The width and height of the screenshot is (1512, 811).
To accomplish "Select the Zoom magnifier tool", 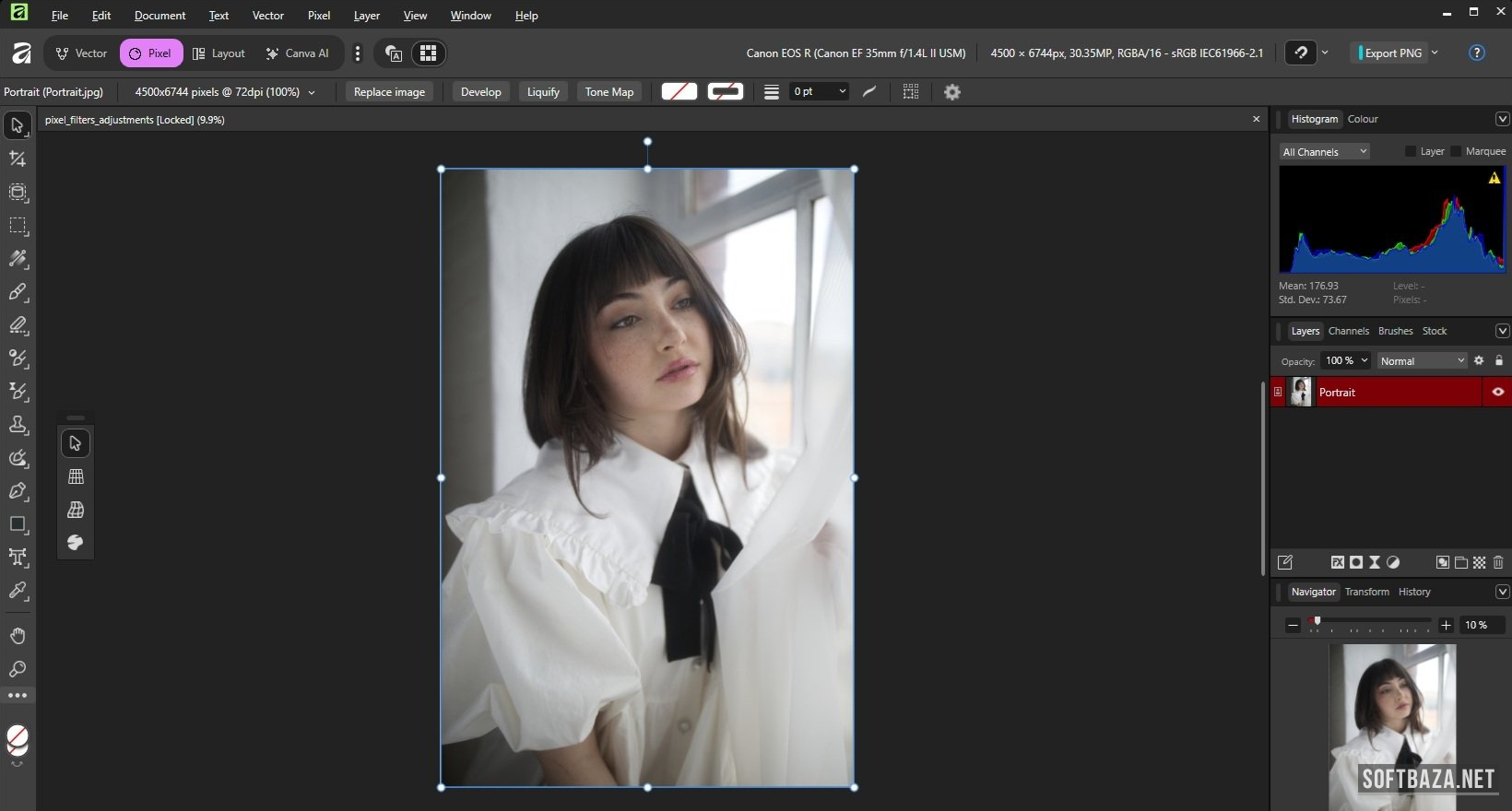I will (x=18, y=669).
